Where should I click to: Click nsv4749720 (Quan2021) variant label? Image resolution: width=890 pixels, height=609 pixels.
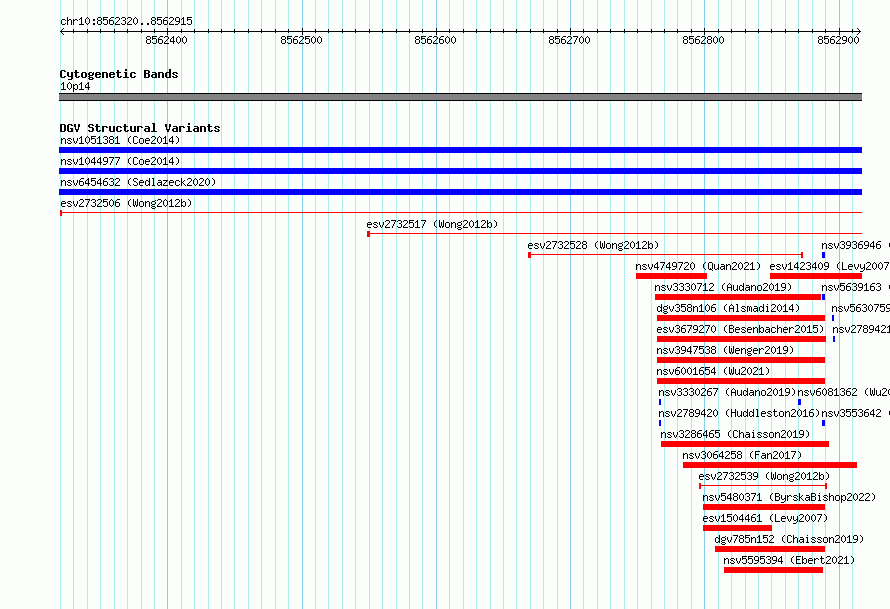coord(698,266)
